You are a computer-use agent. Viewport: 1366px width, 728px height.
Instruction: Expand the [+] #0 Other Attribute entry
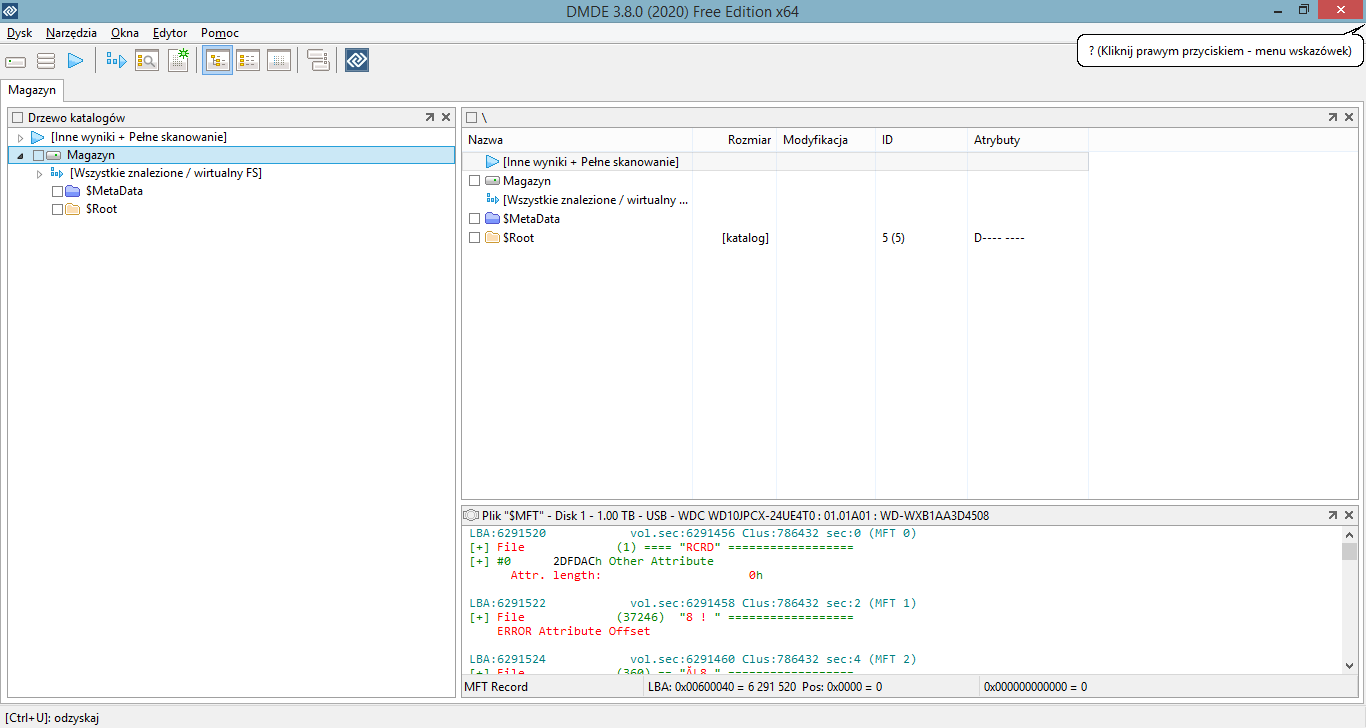[x=479, y=562]
